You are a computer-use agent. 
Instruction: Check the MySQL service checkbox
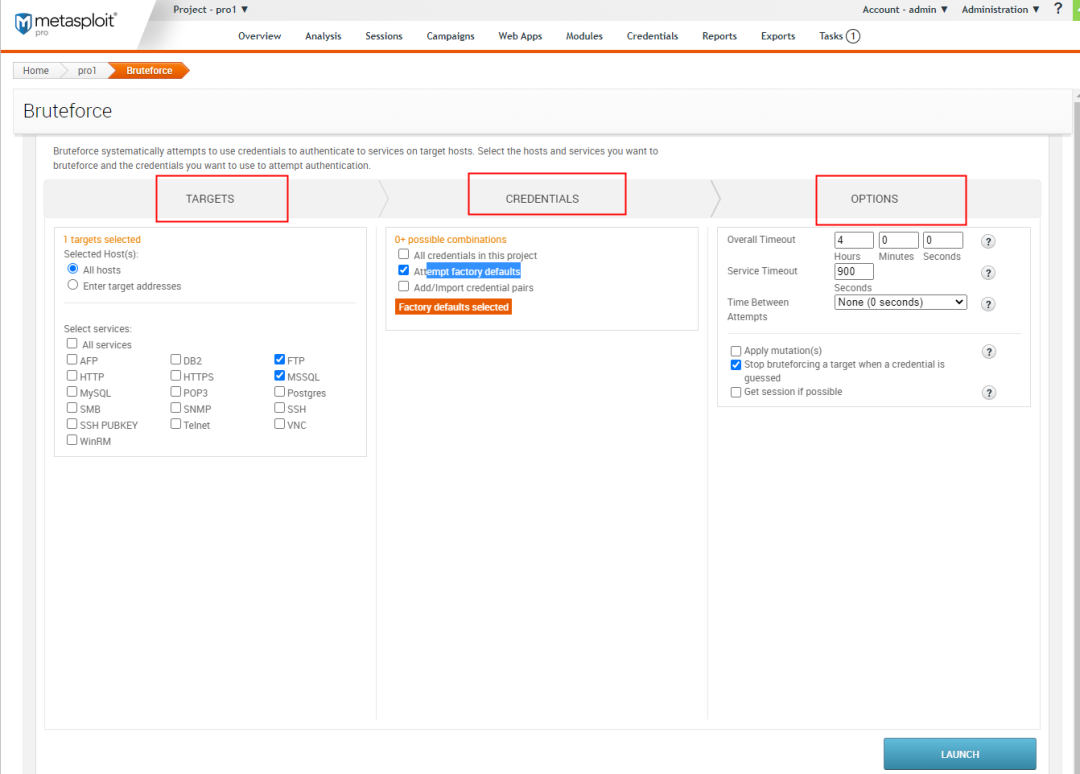72,391
